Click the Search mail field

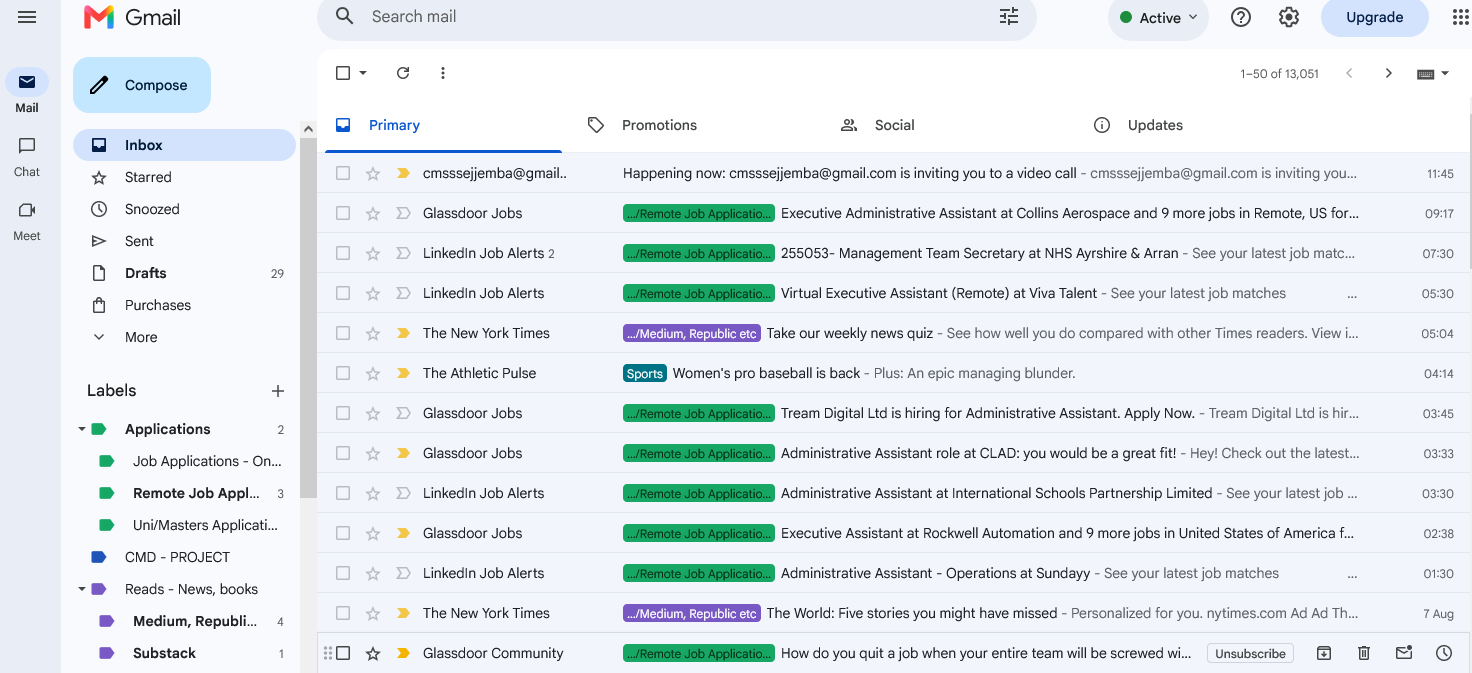click(x=675, y=16)
